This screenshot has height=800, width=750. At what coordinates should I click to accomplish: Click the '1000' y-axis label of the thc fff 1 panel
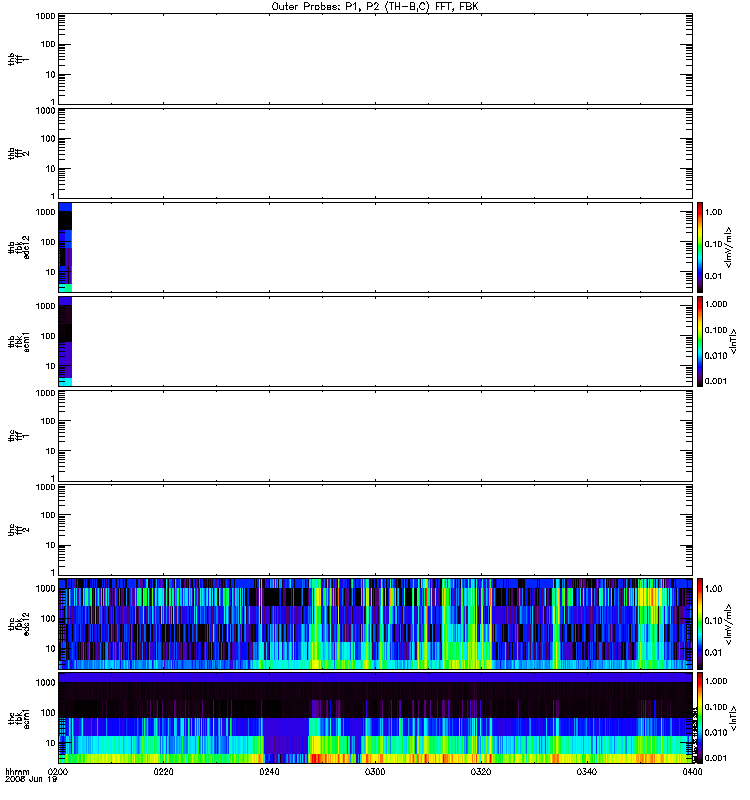45,393
